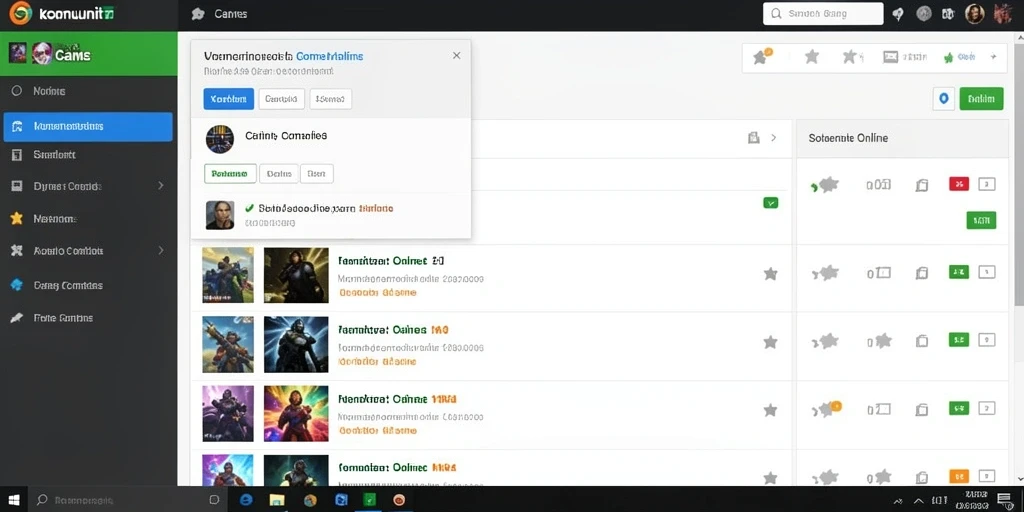This screenshot has width=1024, height=512.
Task: Click the circle icon beside Nodiete in sidebar
Action: (17, 91)
